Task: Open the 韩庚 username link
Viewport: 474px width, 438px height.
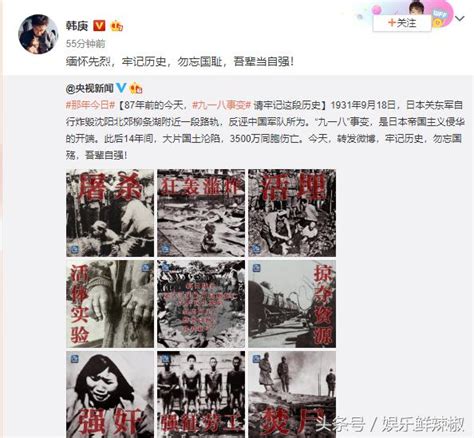Action: [x=77, y=26]
